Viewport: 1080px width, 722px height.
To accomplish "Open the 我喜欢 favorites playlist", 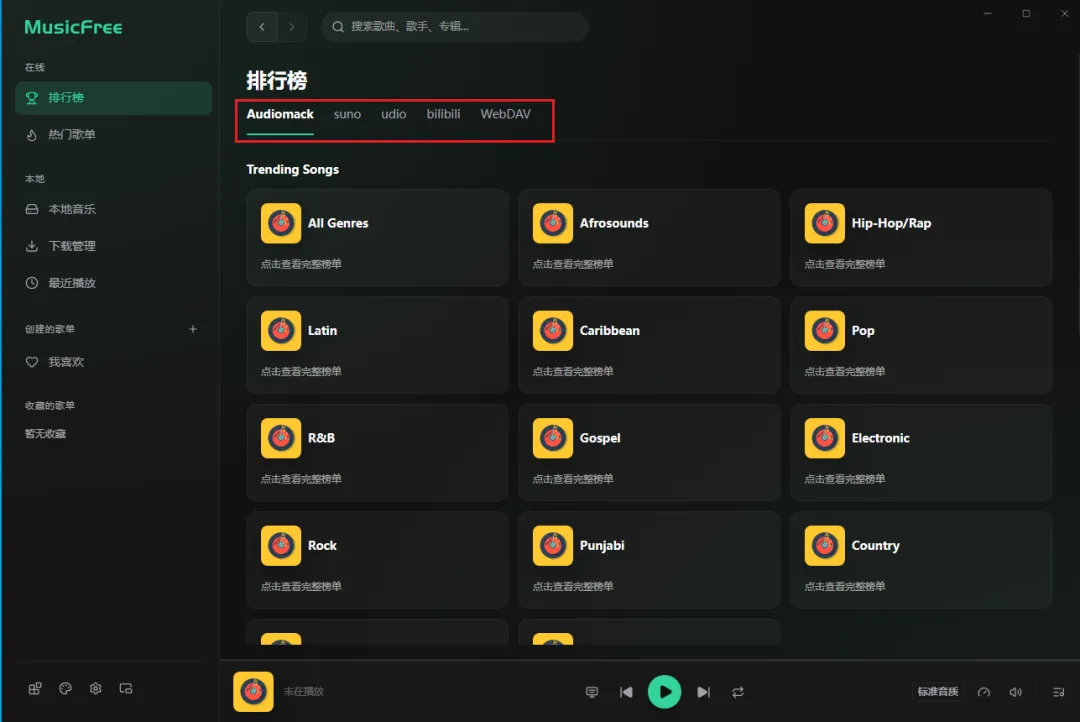I will point(113,362).
